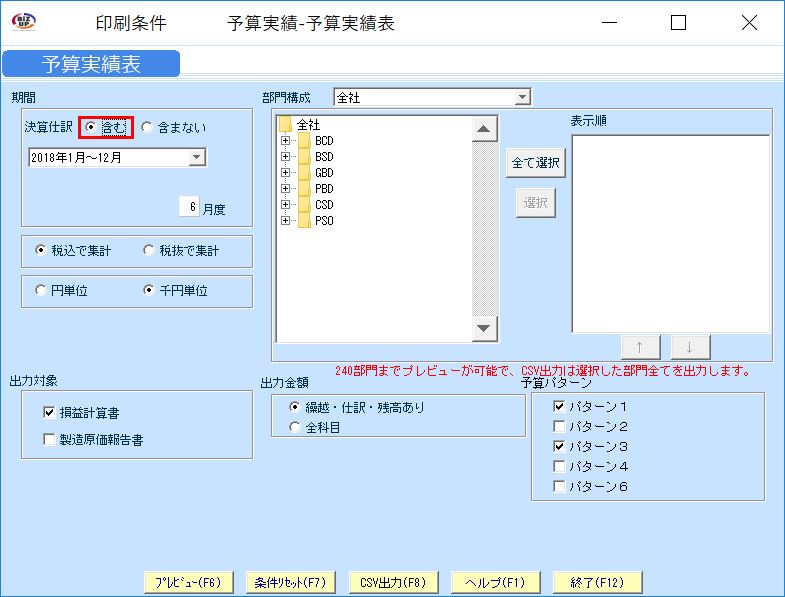Expand the BCD tree node
The width and height of the screenshot is (785, 597).
point(285,141)
